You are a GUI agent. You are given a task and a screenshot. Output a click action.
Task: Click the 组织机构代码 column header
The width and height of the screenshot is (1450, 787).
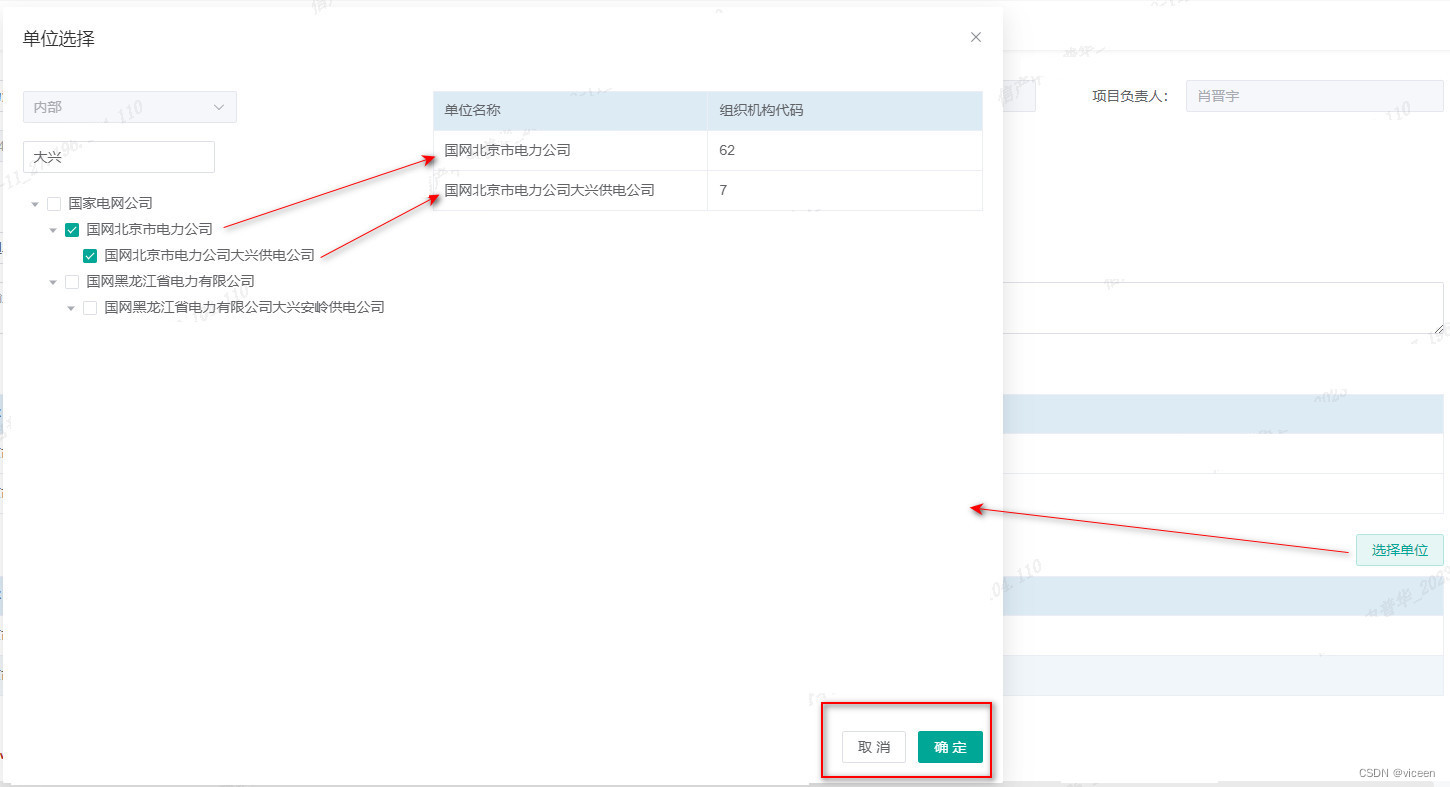845,111
